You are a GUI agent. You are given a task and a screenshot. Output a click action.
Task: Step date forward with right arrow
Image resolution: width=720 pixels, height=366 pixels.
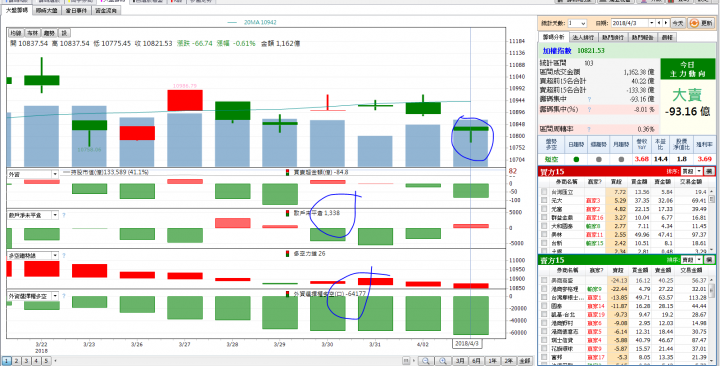click(x=665, y=23)
